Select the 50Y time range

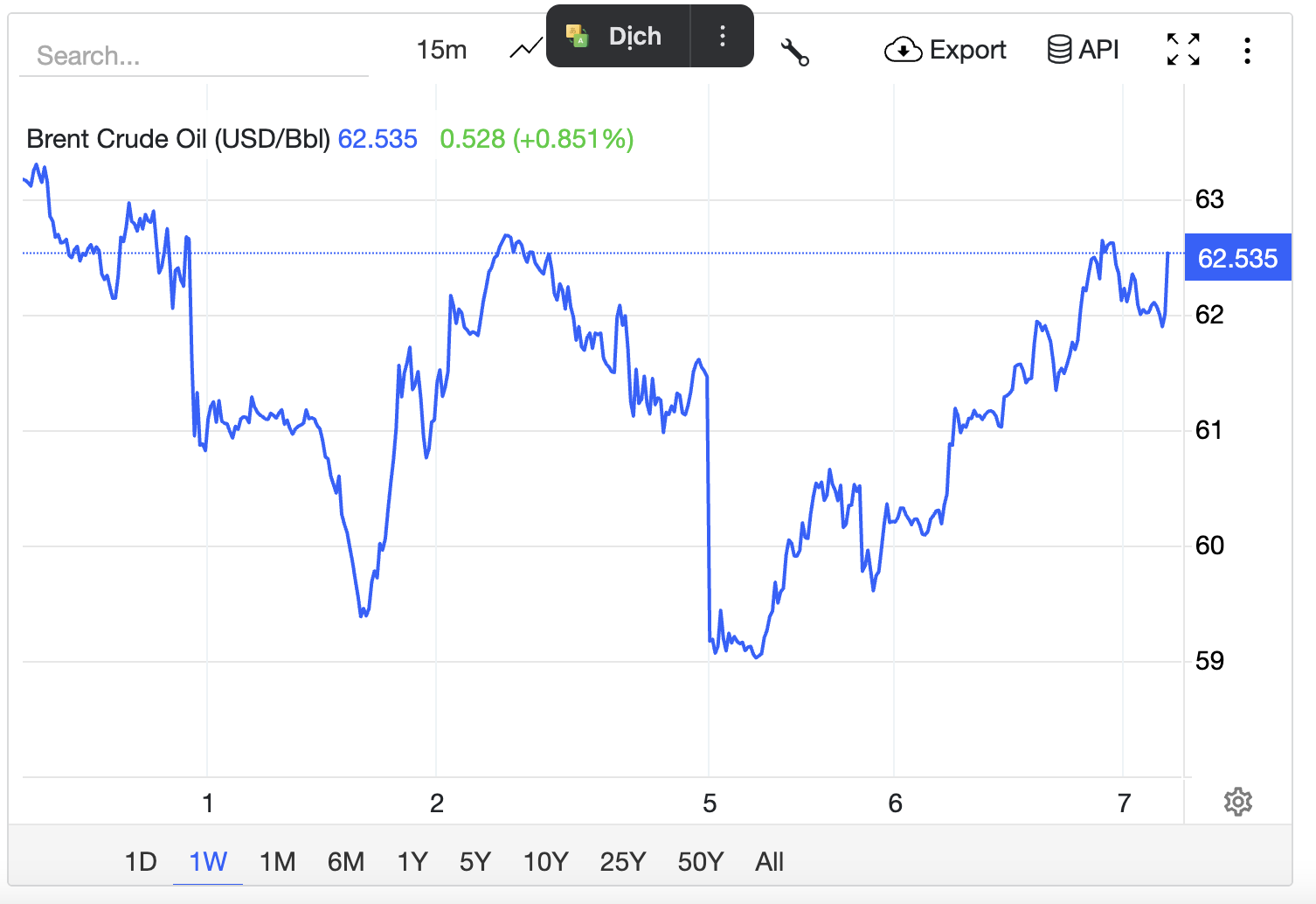pyautogui.click(x=701, y=862)
